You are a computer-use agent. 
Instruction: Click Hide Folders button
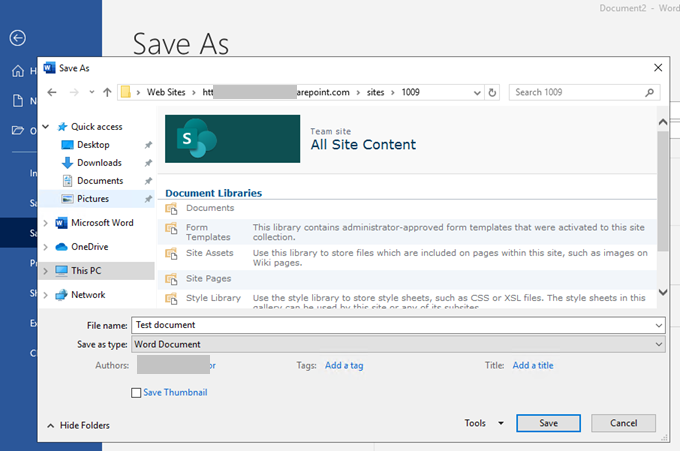click(x=79, y=425)
